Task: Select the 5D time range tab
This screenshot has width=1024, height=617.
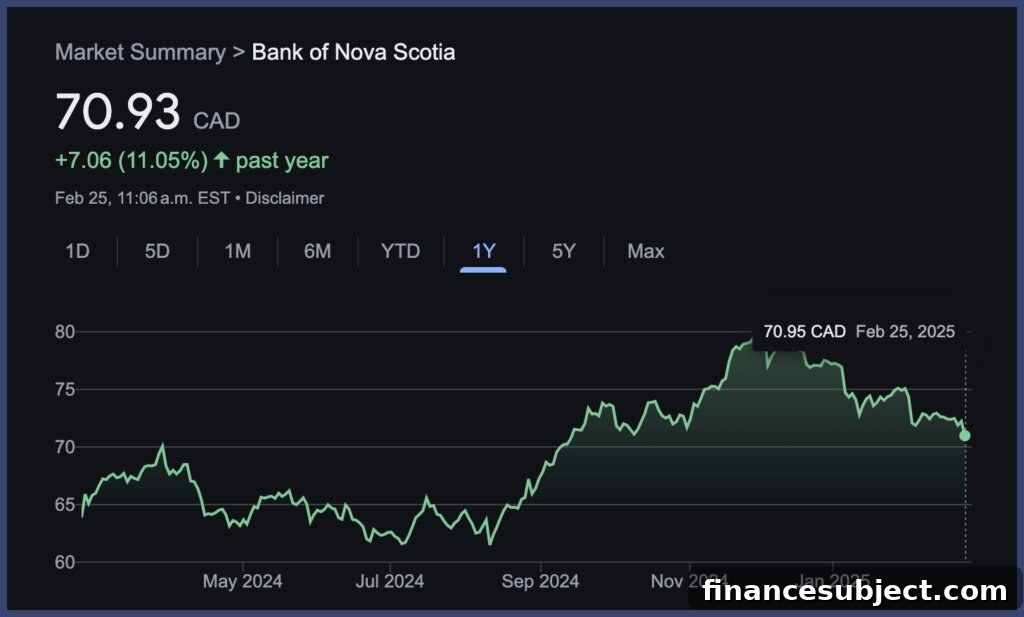Action: coord(157,251)
